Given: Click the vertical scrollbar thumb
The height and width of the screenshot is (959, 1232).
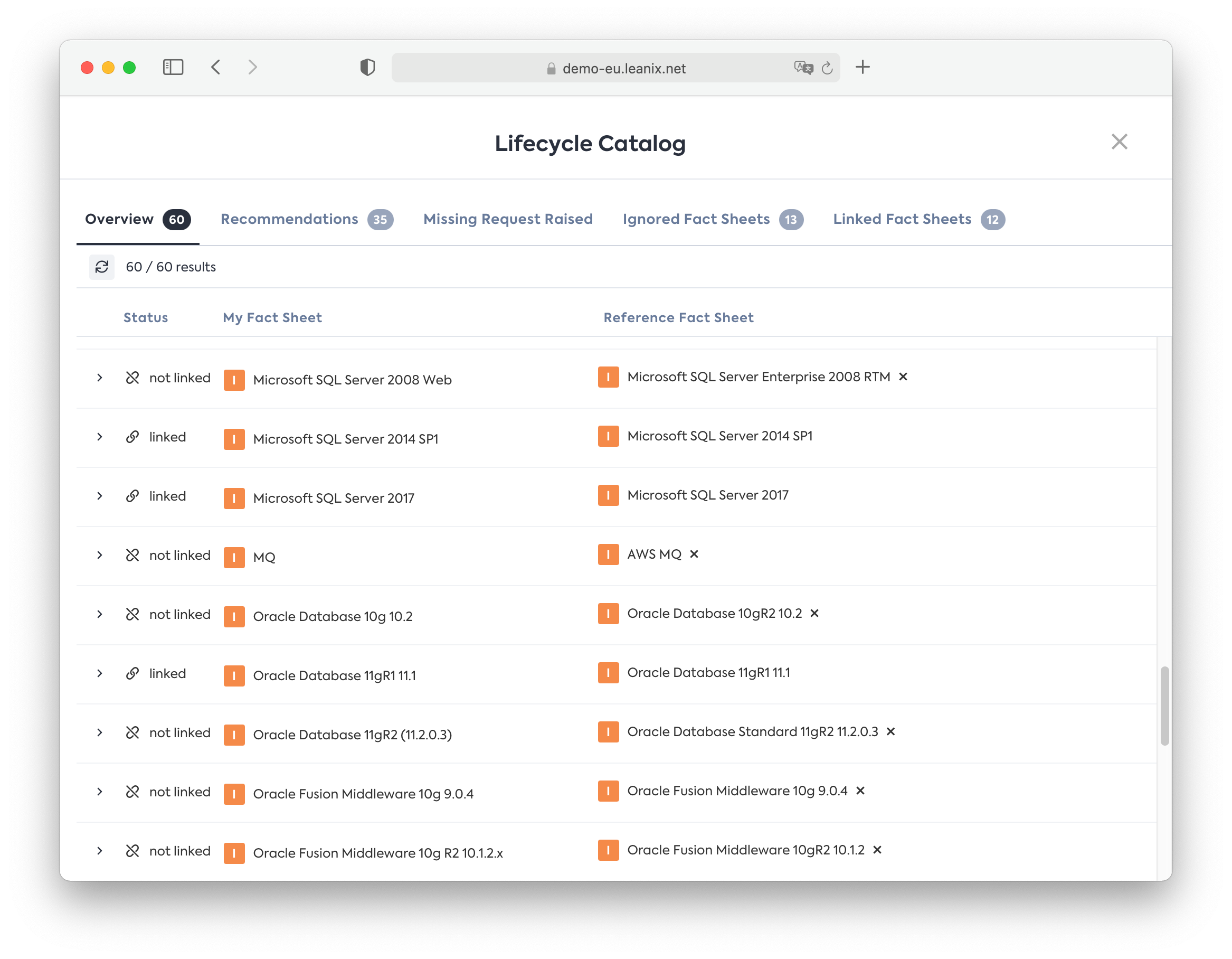Looking at the screenshot, I should click(1164, 706).
